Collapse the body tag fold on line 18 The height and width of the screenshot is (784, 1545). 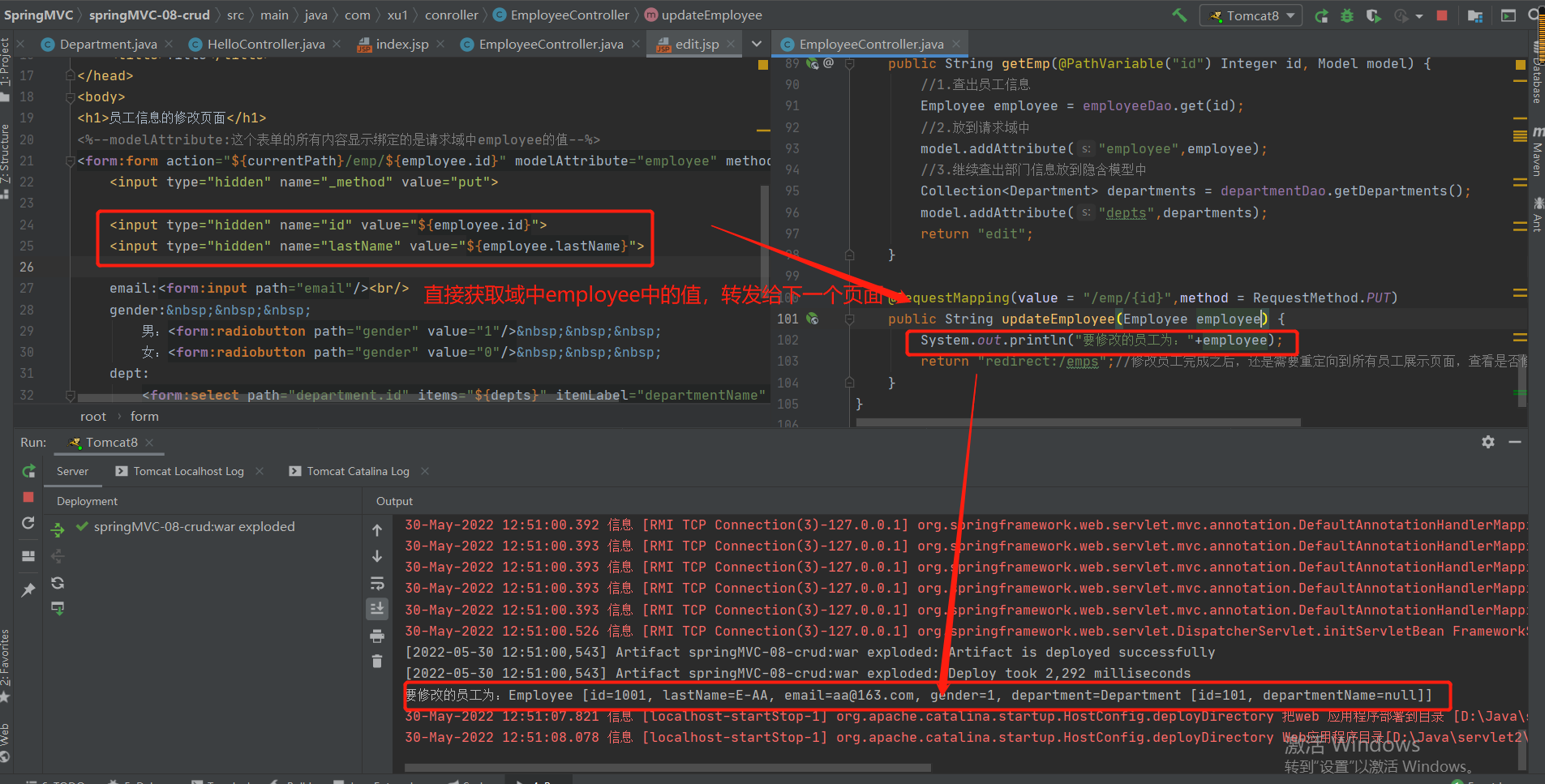click(71, 96)
